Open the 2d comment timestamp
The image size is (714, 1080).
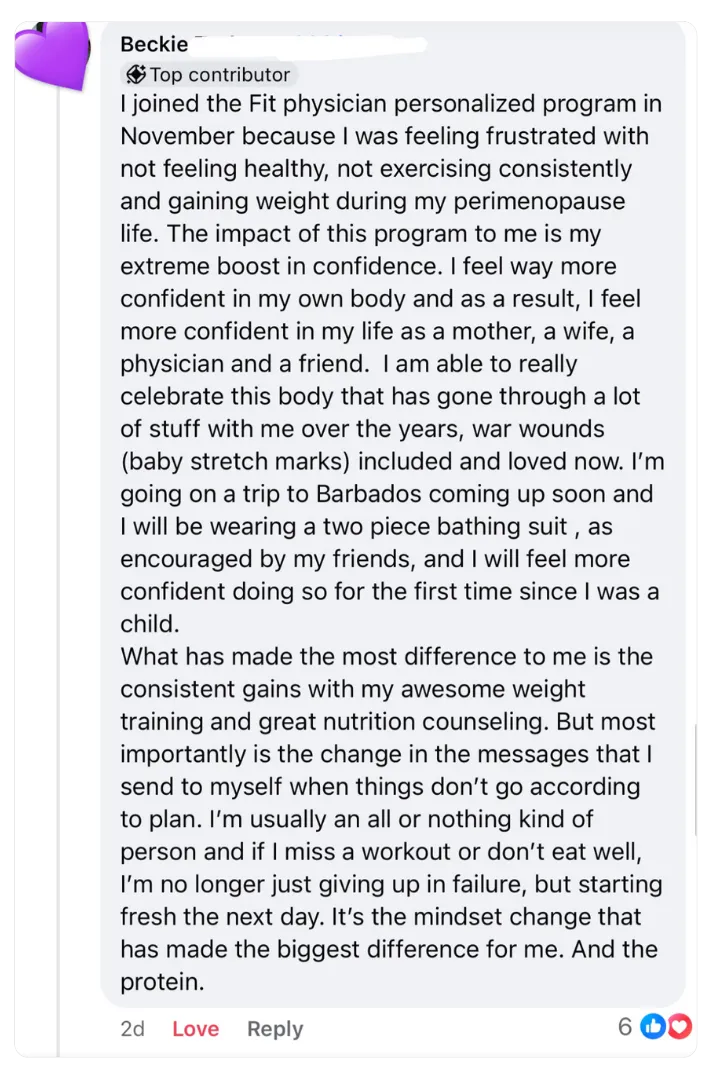click(132, 1028)
